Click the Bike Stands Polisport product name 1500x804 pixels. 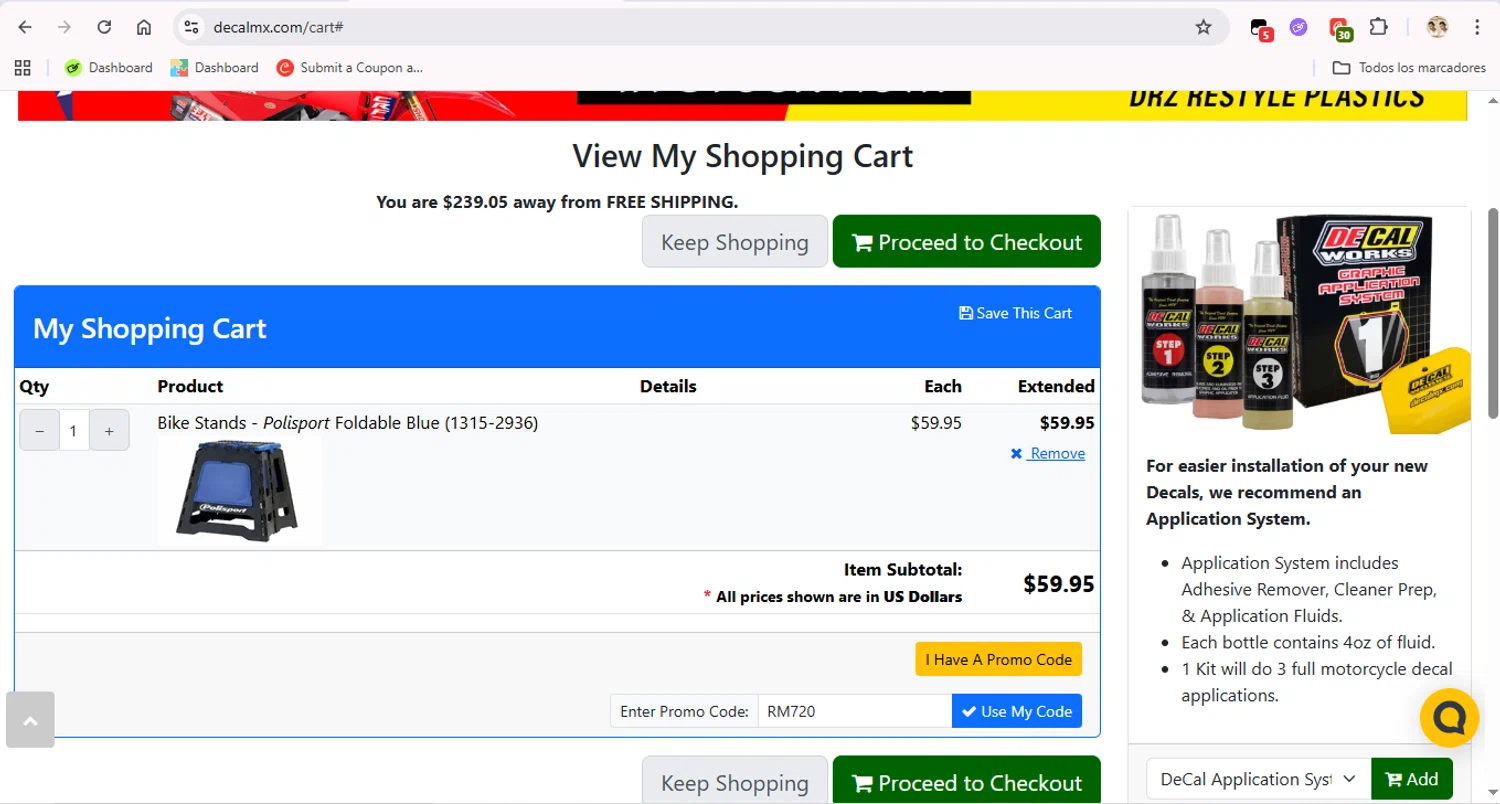347,423
